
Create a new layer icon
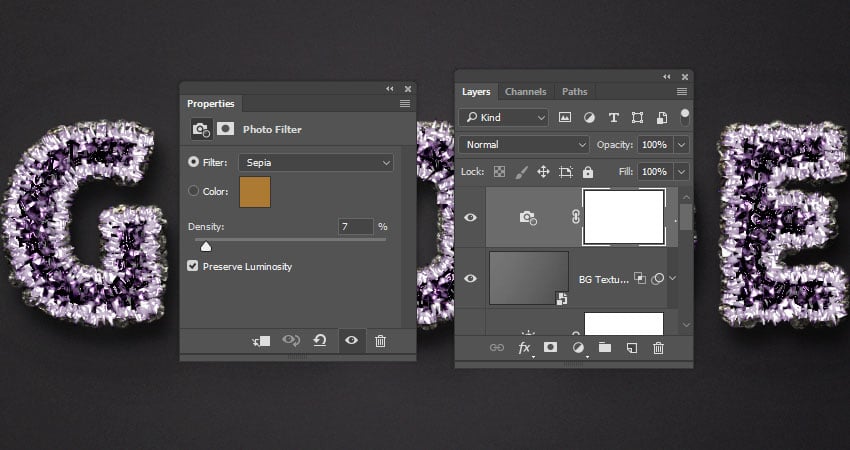click(632, 348)
